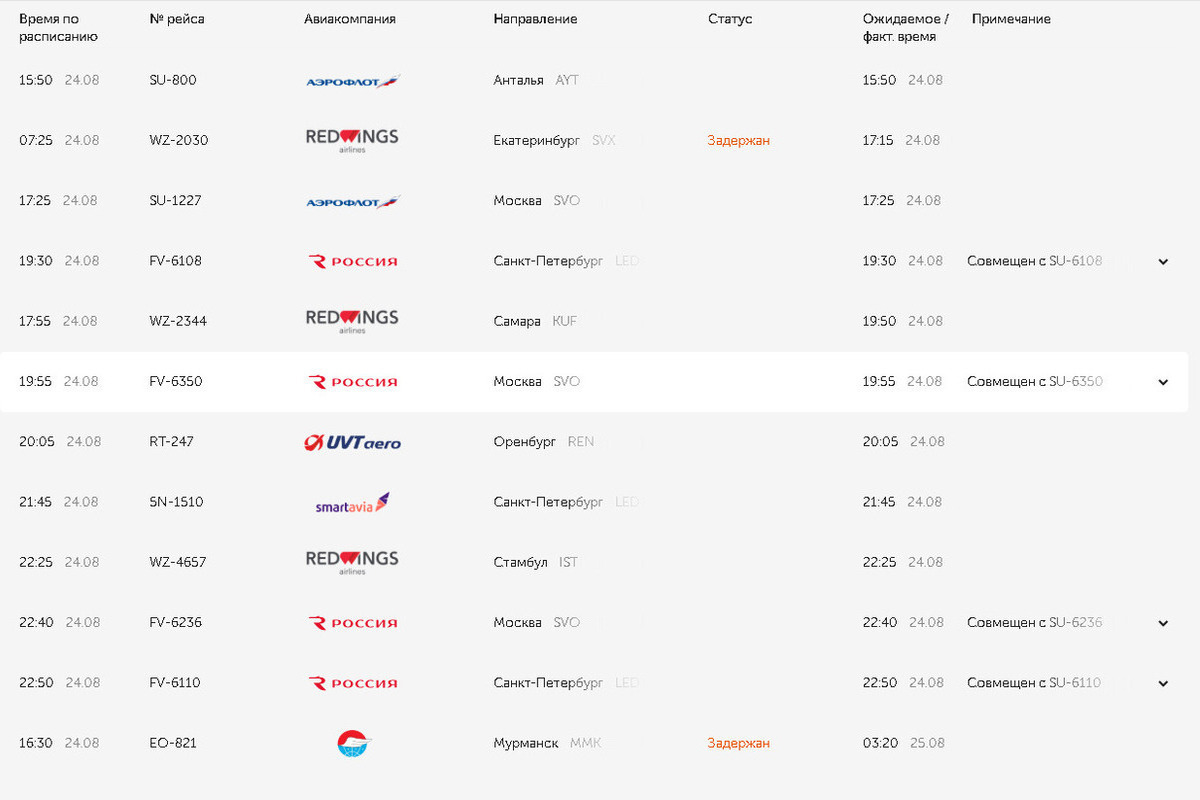
Task: Click the 'Направление' column header
Action: (535, 19)
